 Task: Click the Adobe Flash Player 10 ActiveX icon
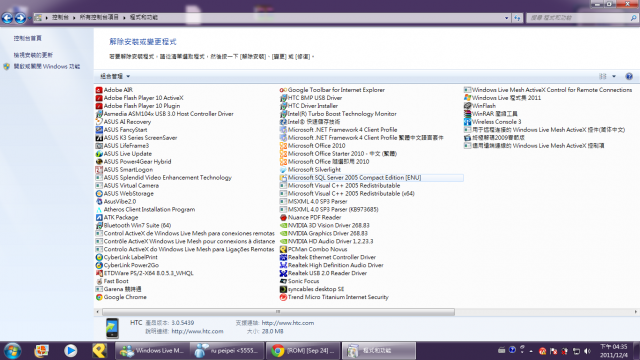(x=99, y=98)
